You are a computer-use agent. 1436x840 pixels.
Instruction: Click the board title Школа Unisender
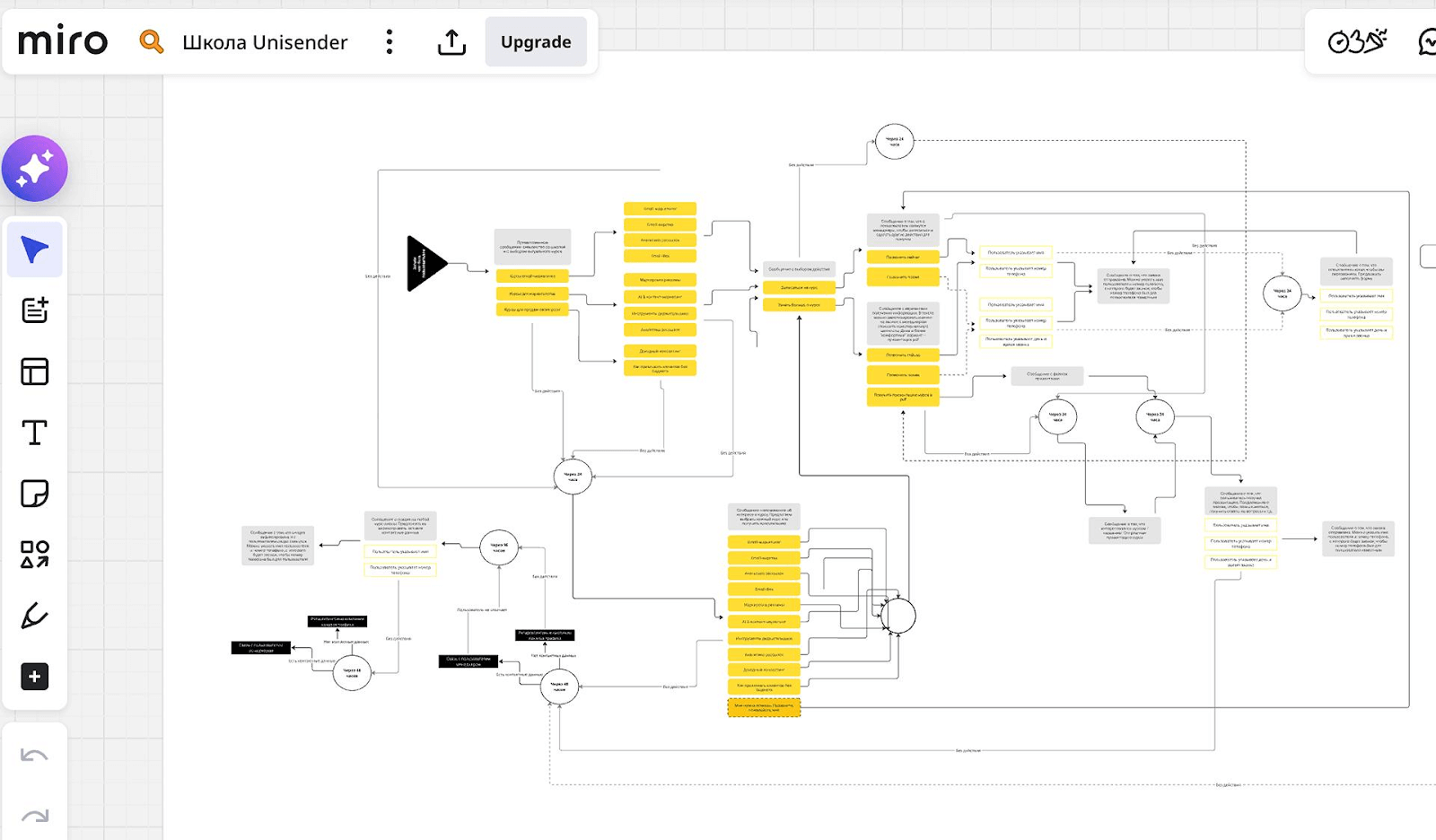tap(265, 42)
